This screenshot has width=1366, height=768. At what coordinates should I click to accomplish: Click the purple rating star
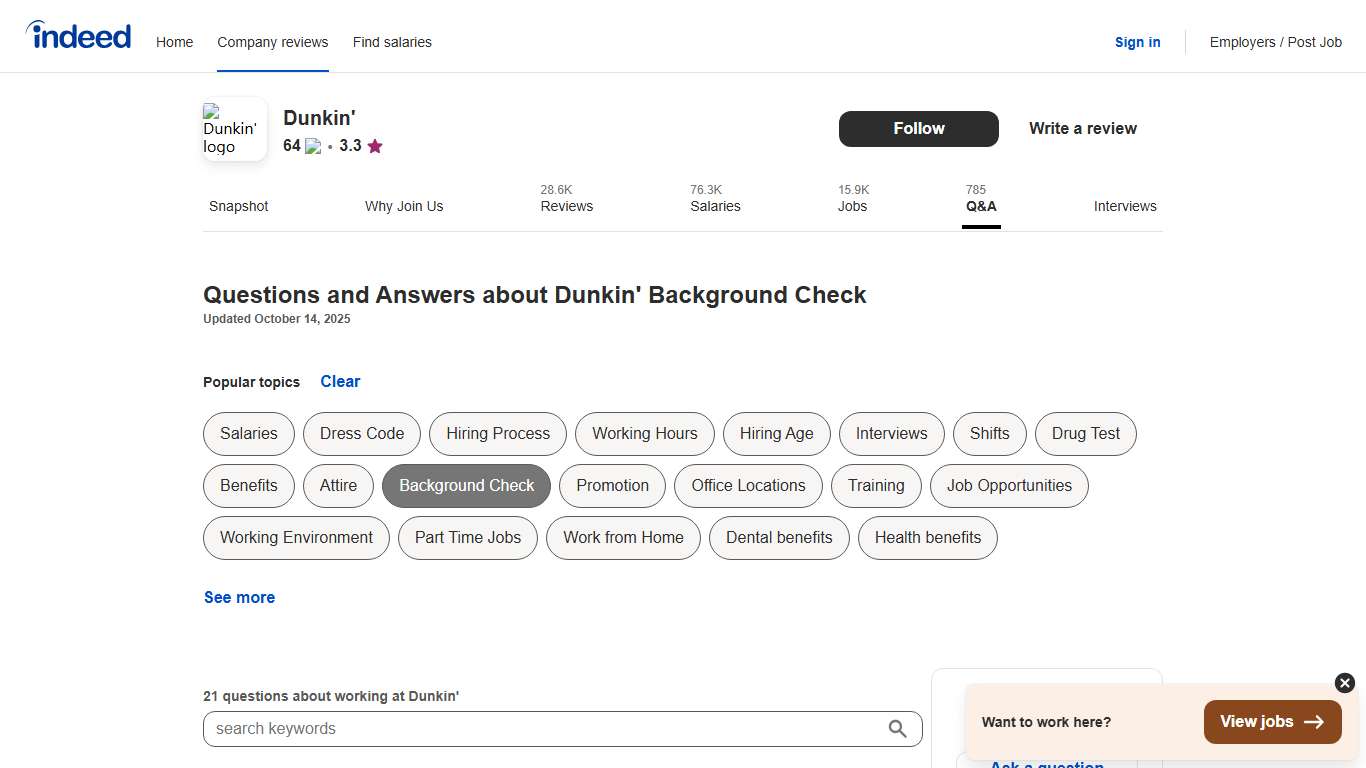tap(375, 146)
